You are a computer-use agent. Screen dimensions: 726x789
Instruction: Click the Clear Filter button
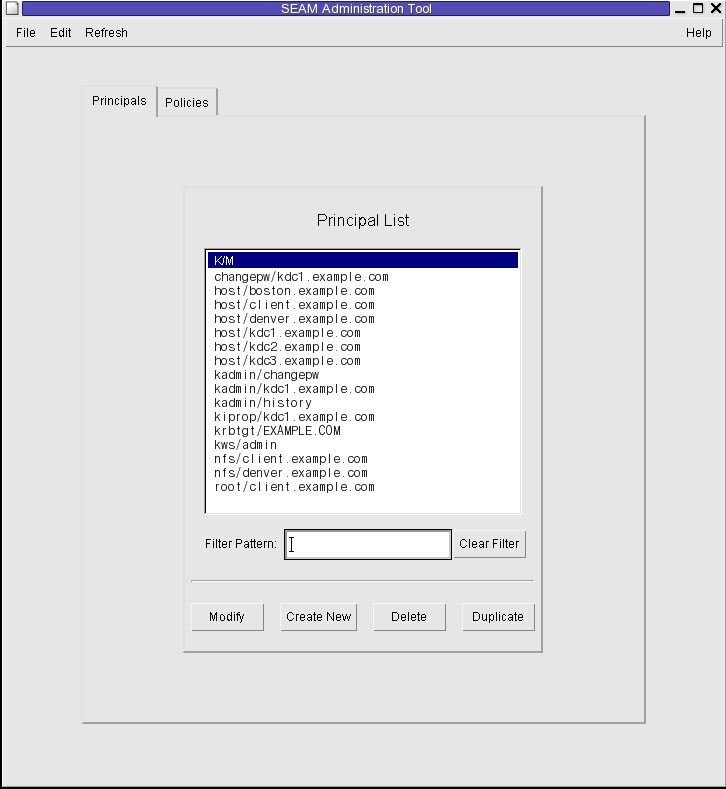[489, 544]
